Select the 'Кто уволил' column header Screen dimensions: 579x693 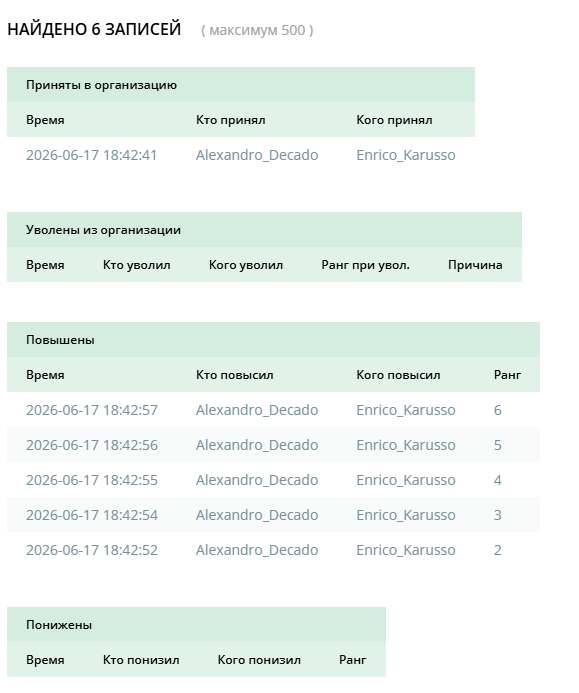pyautogui.click(x=136, y=265)
